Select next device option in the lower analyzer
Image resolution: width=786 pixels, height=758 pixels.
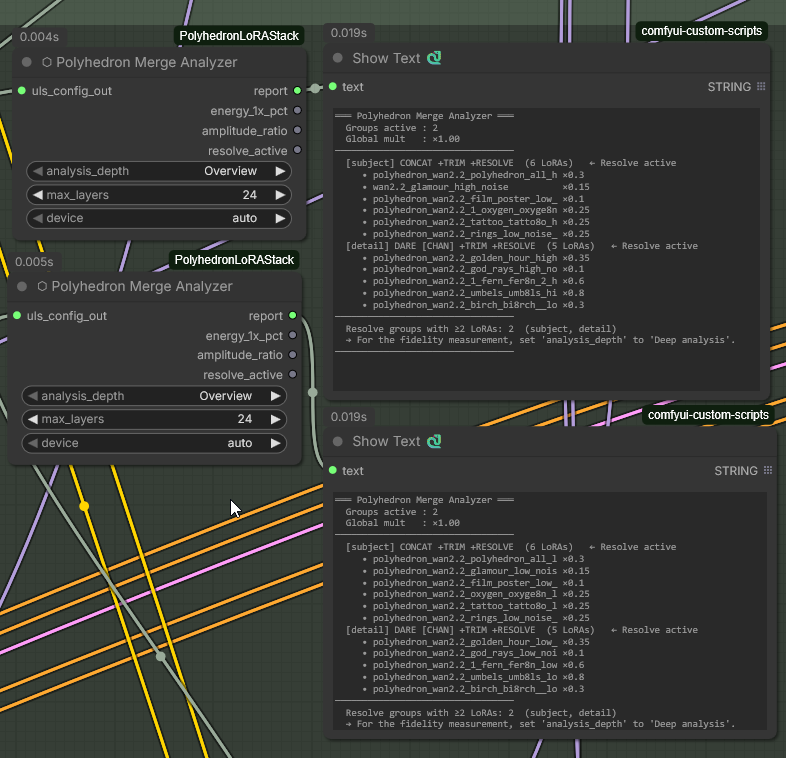click(276, 443)
